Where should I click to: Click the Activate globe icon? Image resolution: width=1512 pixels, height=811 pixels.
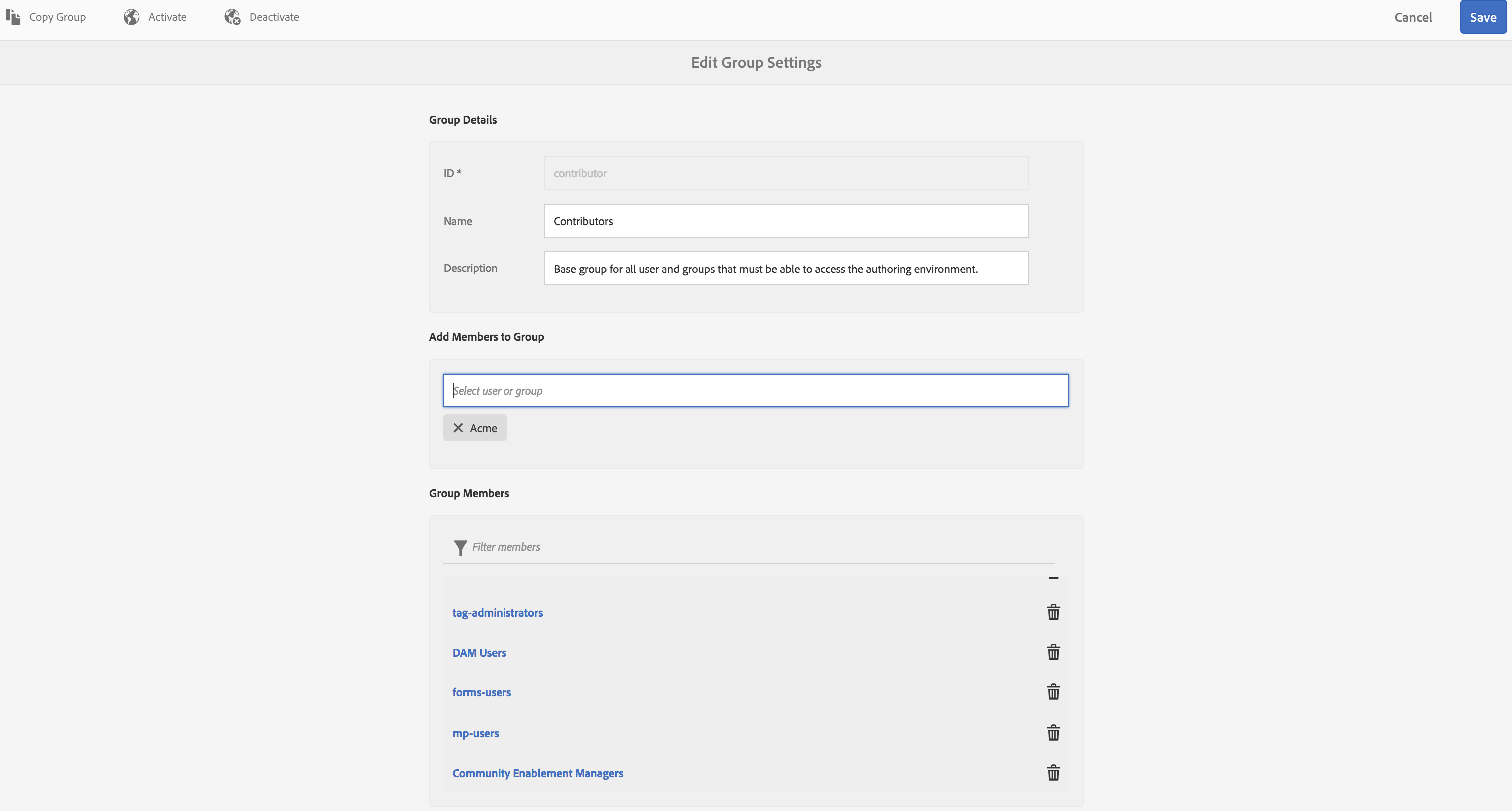(131, 17)
